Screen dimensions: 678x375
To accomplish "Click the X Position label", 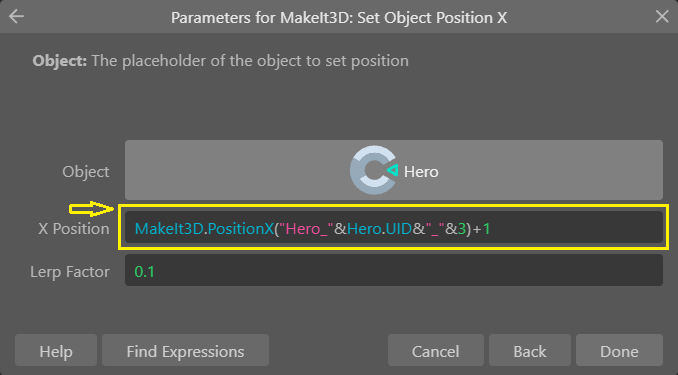I will coord(74,229).
